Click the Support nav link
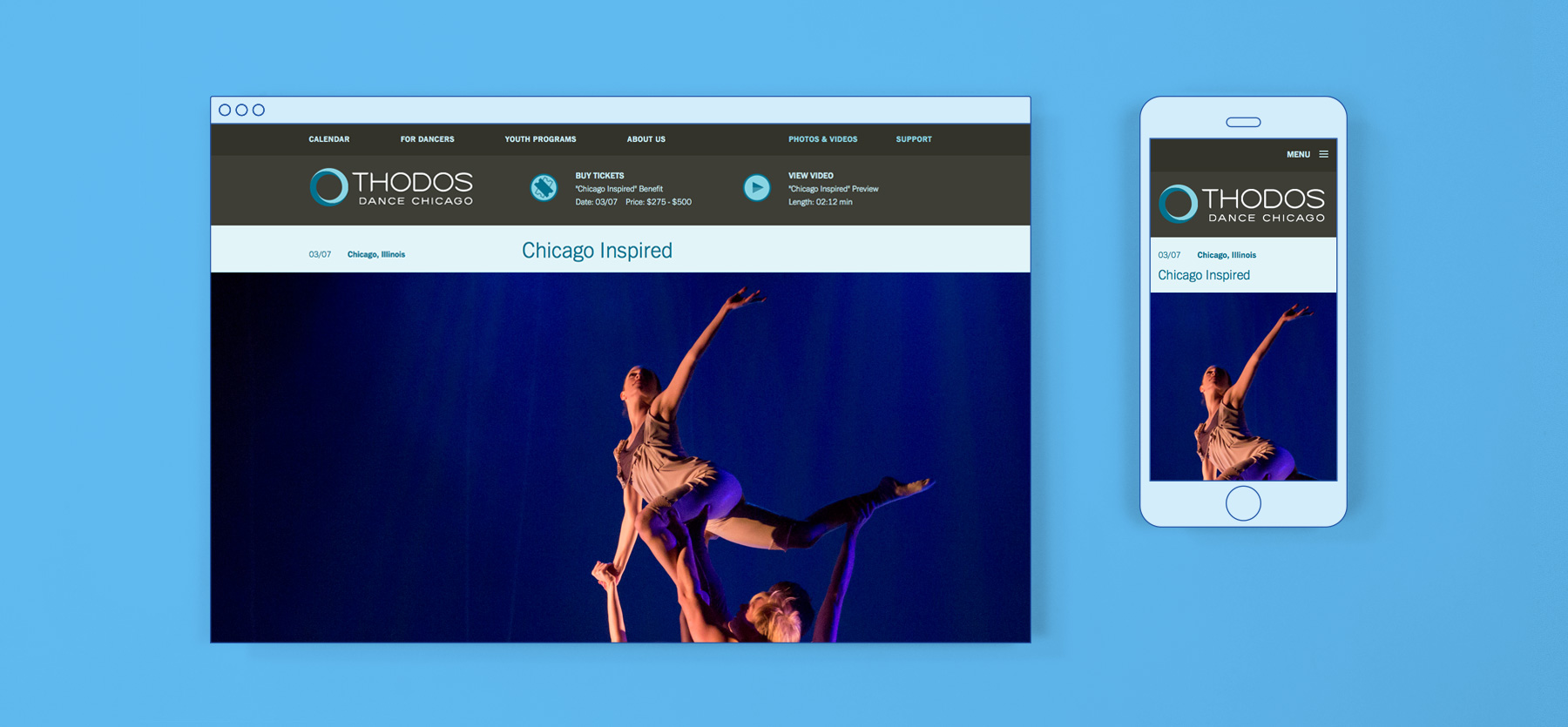 914,139
